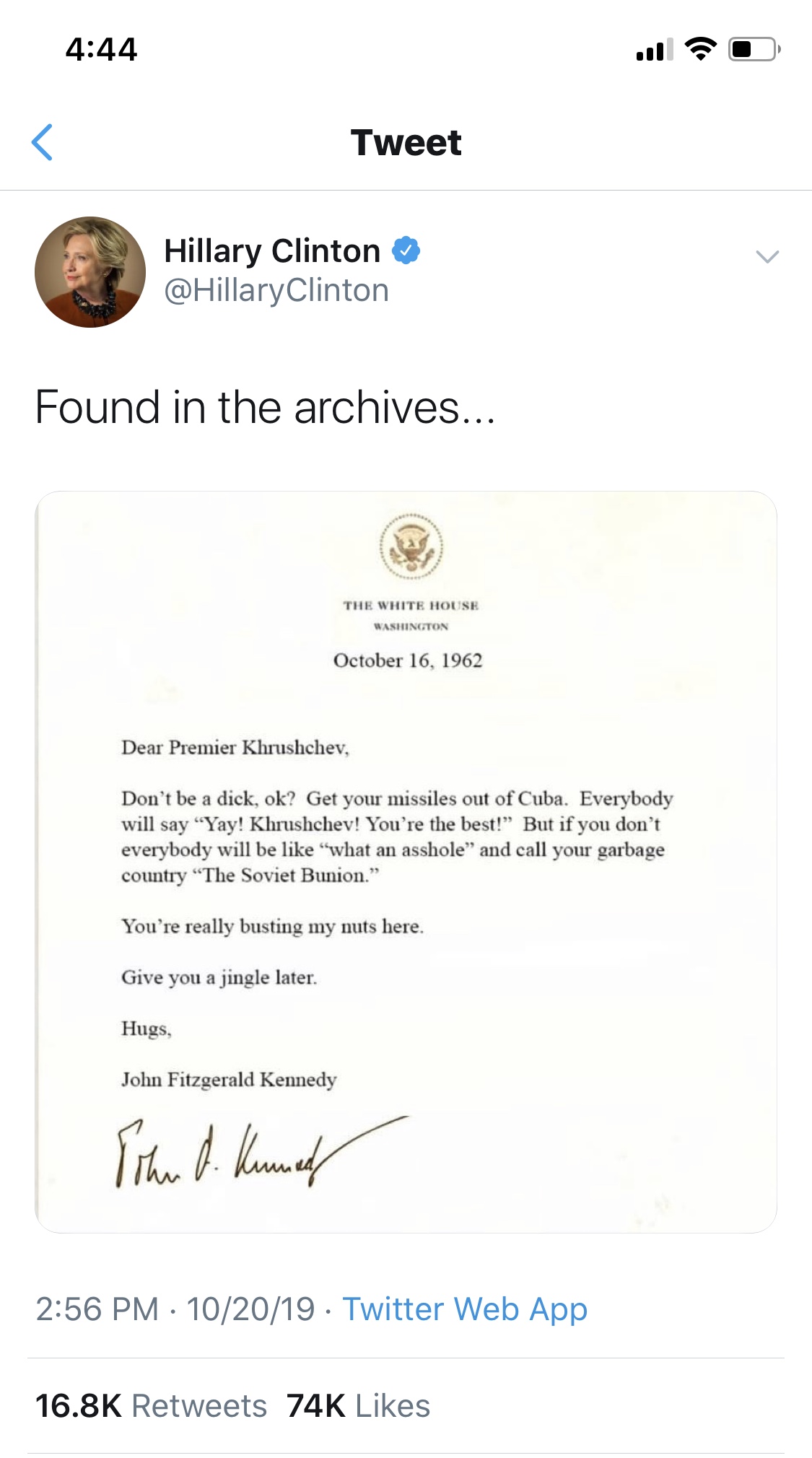Screen dimensions: 812x1458
Task: Tap the battery indicator icon
Action: (x=754, y=49)
